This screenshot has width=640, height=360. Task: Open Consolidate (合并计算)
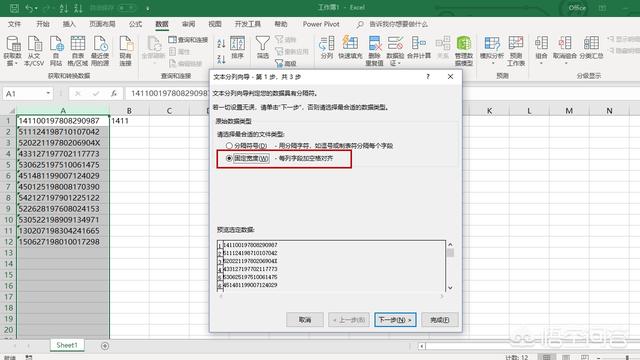point(419,47)
